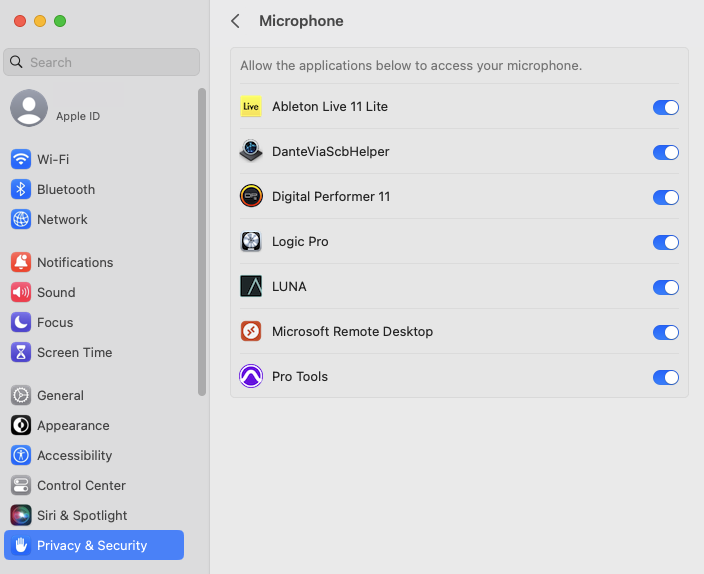Viewport: 704px width, 574px height.
Task: Select Sound in the sidebar
Action: coord(94,292)
